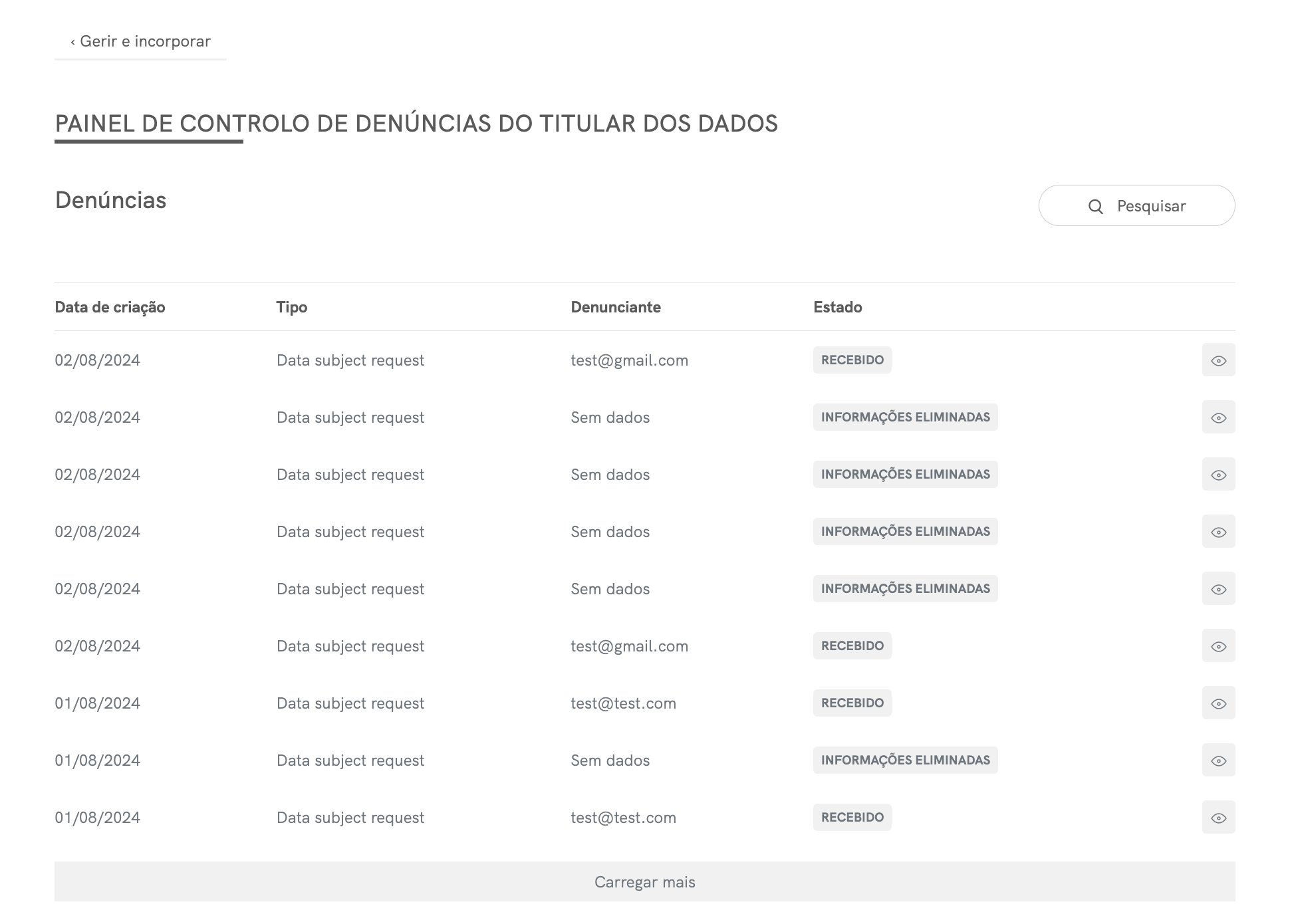Screen dimensions: 1290x924
Task: Go back via Gerir e incorporar
Action: [140, 41]
